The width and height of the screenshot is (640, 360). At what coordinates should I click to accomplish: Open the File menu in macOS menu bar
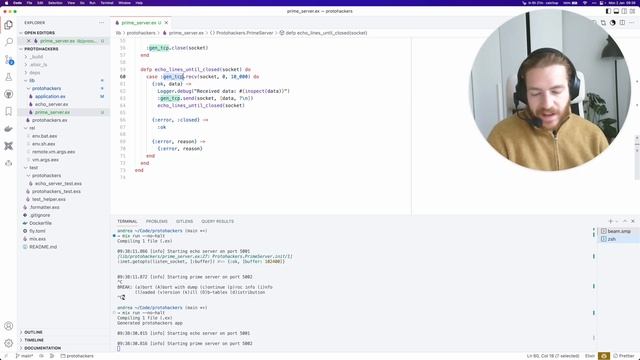click(x=29, y=2)
